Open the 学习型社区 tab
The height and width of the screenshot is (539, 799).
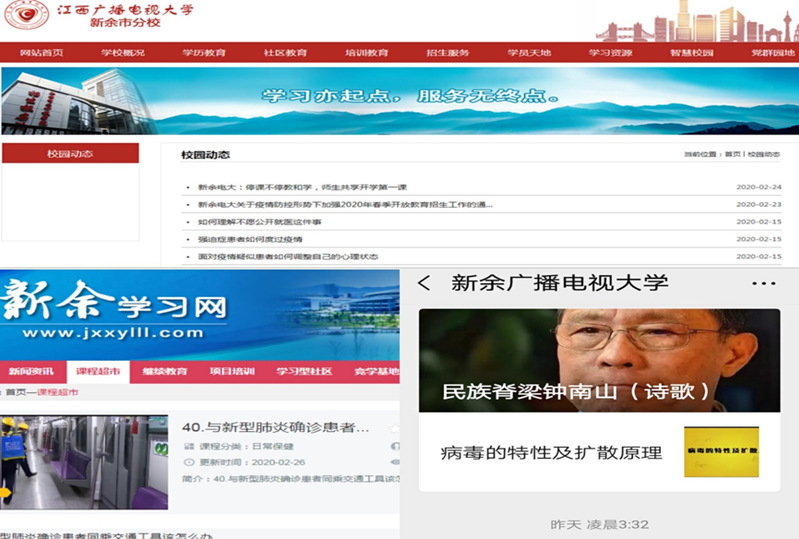tap(304, 371)
